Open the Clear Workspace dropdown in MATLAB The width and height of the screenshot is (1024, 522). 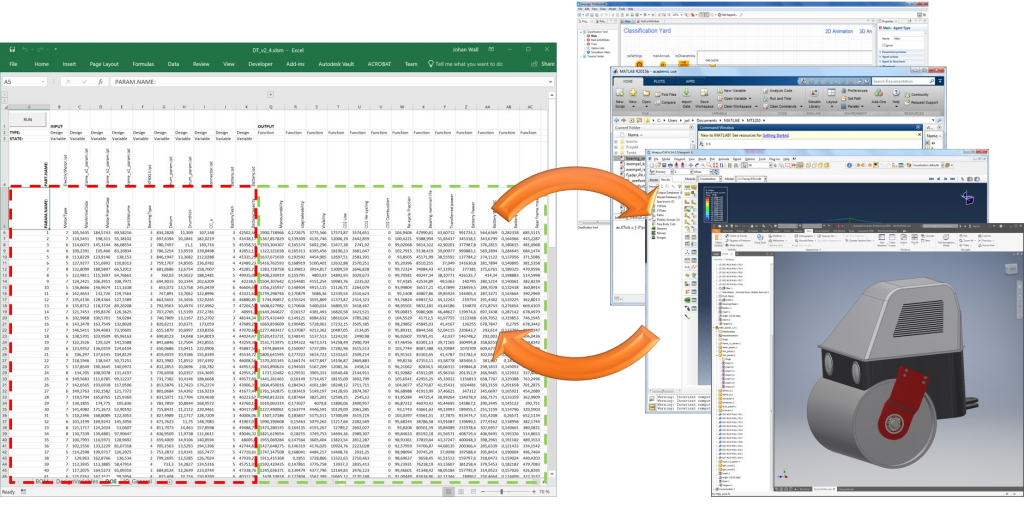737,106
